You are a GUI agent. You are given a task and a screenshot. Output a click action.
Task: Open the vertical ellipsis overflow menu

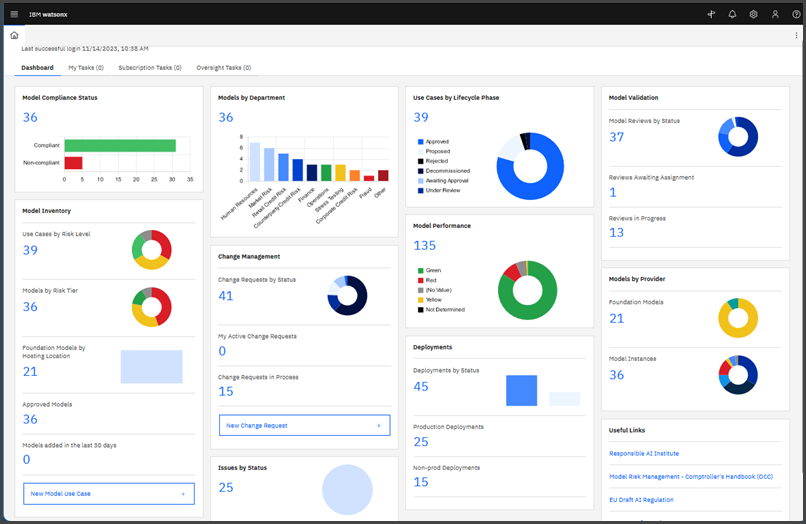pos(796,35)
